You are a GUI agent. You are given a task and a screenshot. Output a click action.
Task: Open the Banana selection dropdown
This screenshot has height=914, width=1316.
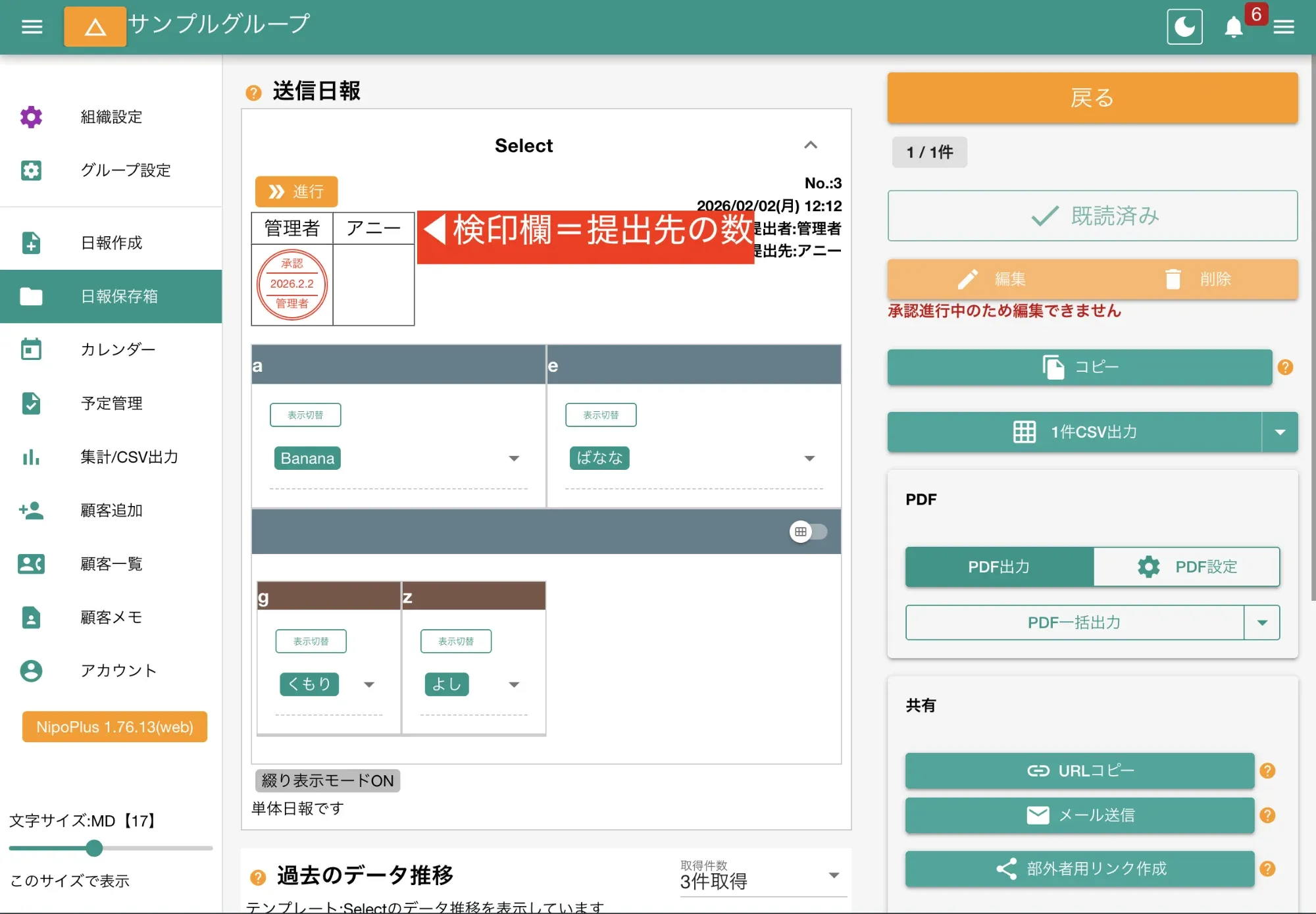(x=514, y=458)
